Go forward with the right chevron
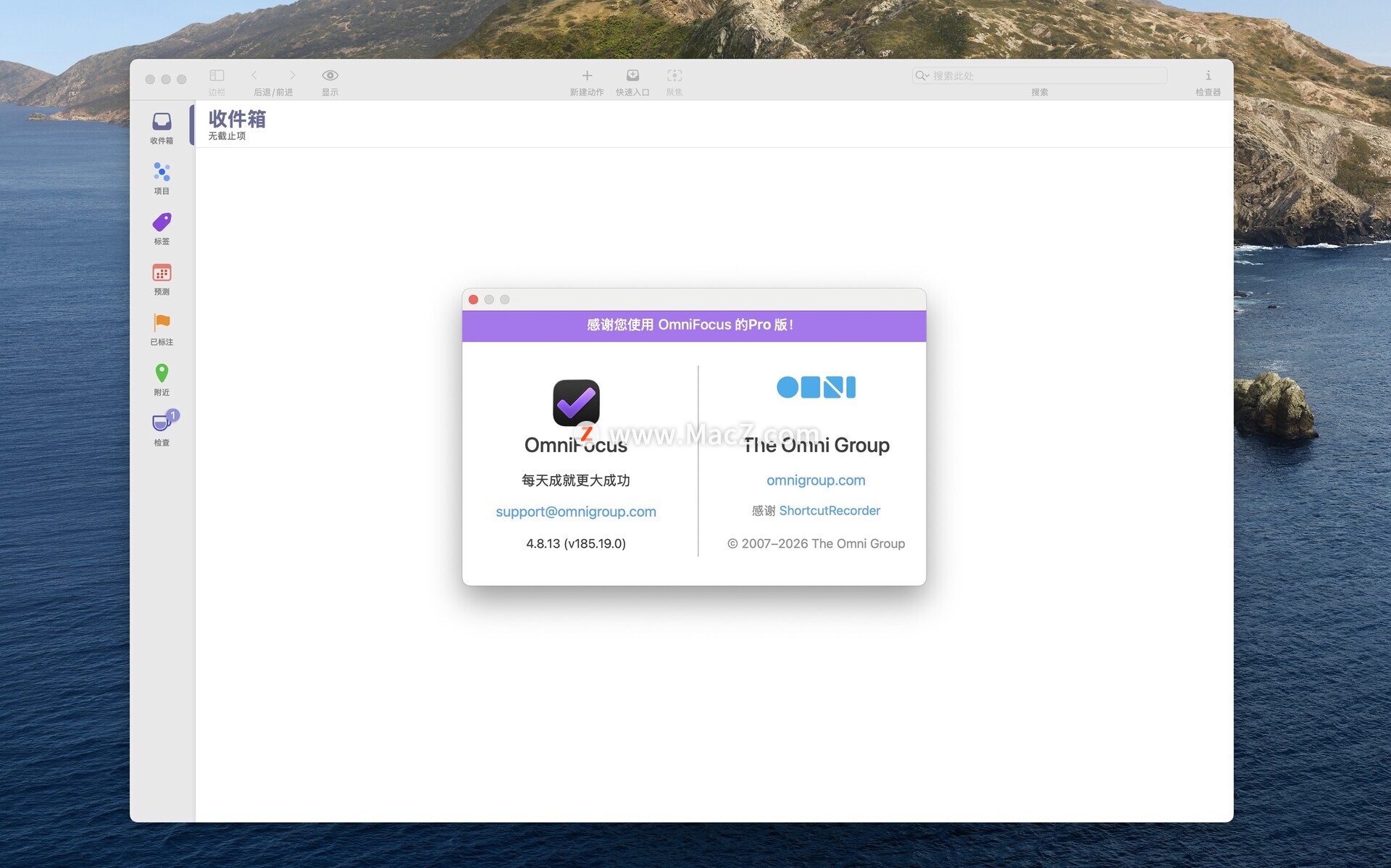The width and height of the screenshot is (1391, 868). 293,75
